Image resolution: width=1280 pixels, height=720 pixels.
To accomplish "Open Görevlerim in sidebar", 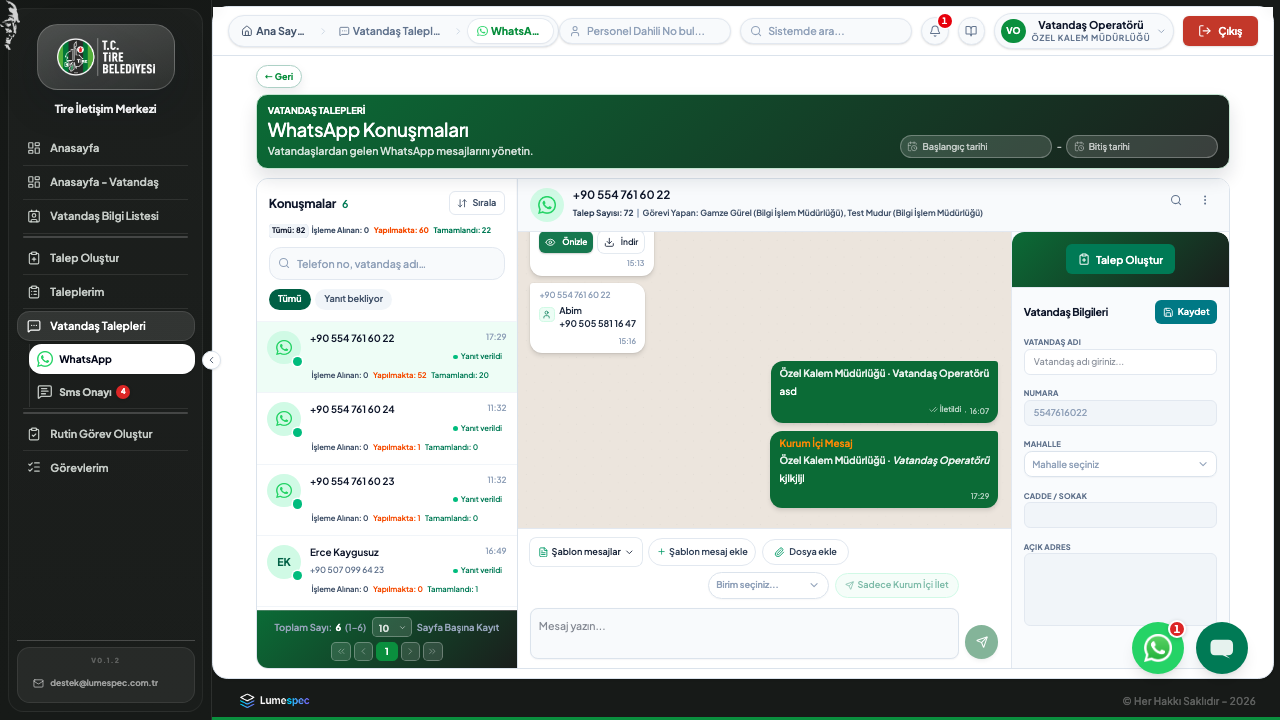I will tap(106, 468).
